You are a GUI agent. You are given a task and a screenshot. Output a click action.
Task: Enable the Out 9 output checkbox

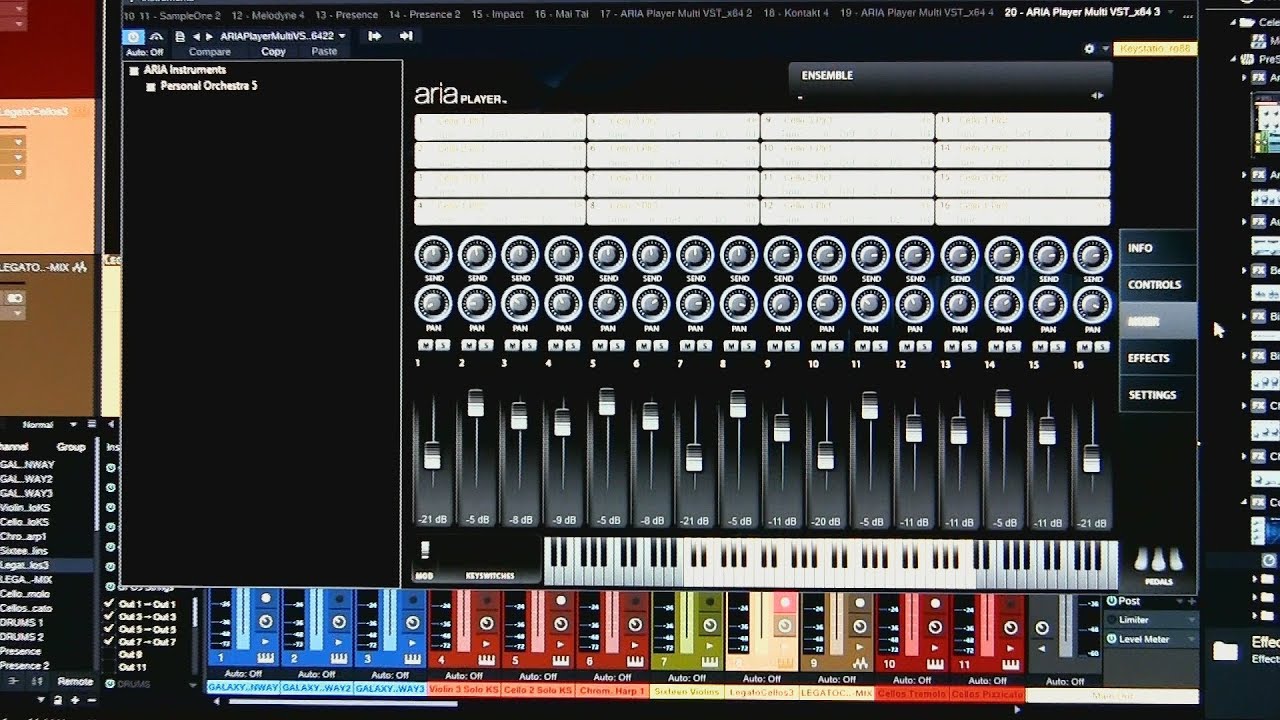coord(110,654)
